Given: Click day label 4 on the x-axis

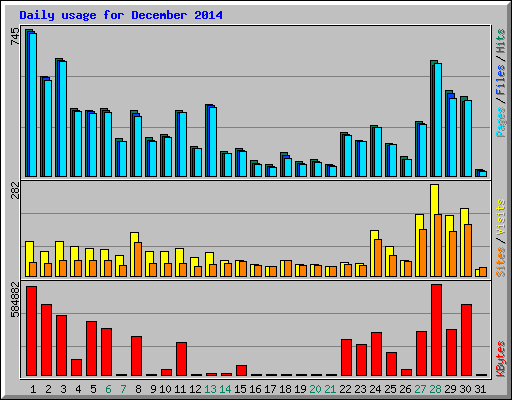Looking at the screenshot, I should tap(78, 389).
